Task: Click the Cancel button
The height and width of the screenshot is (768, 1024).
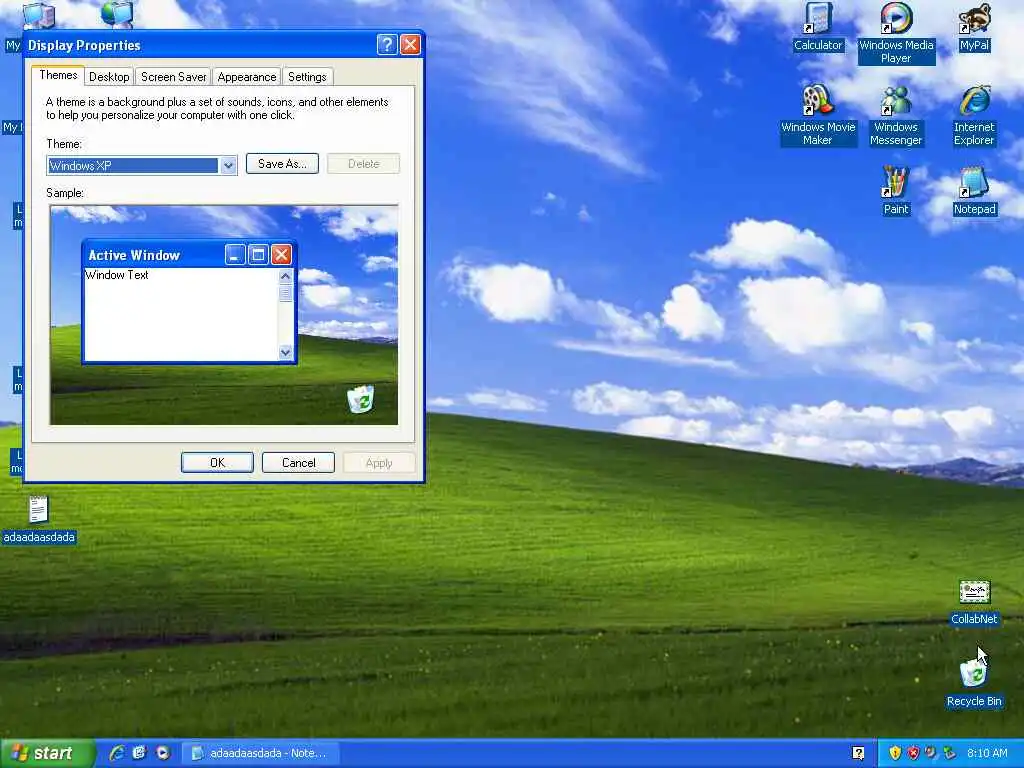Action: click(298, 462)
